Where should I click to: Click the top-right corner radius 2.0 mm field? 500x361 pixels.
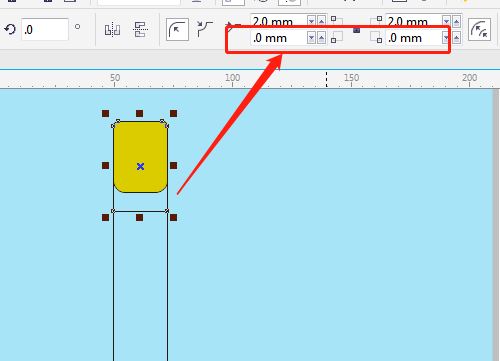coord(414,22)
